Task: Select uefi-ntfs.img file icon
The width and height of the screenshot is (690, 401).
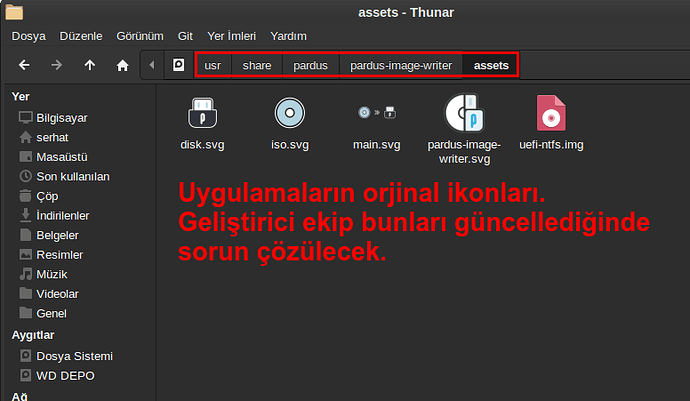Action: tap(551, 113)
